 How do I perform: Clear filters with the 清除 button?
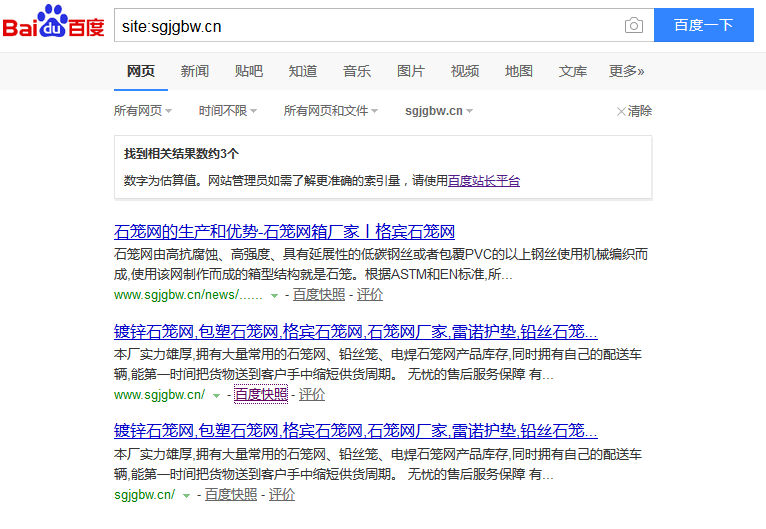634,111
